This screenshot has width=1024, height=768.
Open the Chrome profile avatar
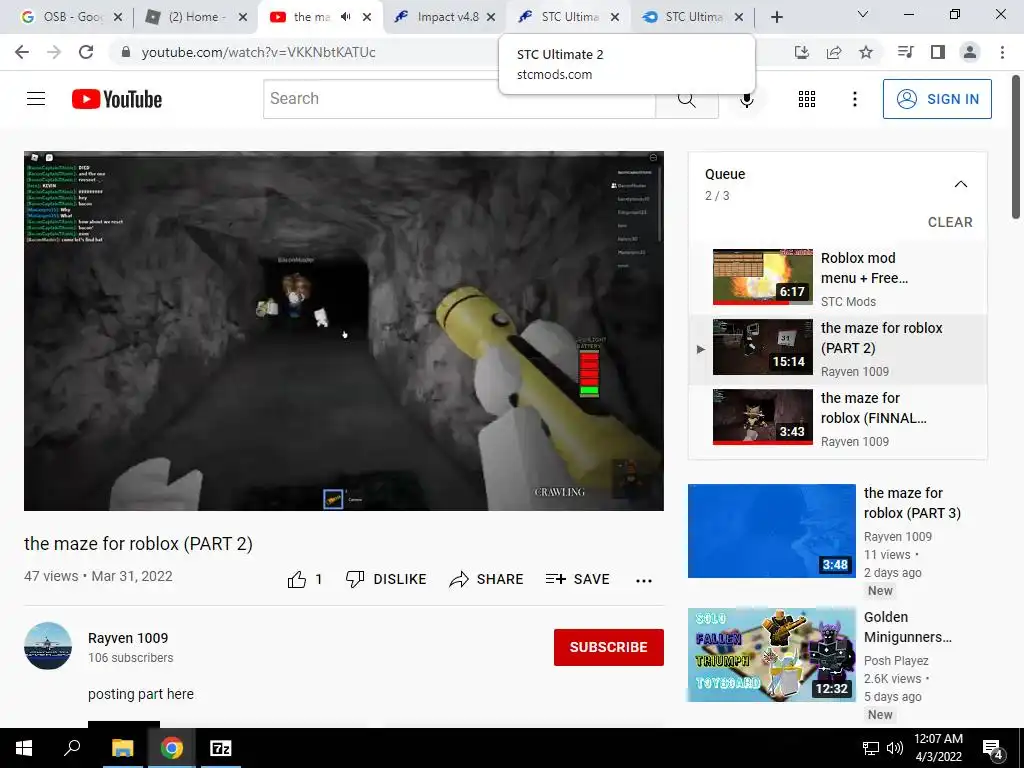(970, 52)
